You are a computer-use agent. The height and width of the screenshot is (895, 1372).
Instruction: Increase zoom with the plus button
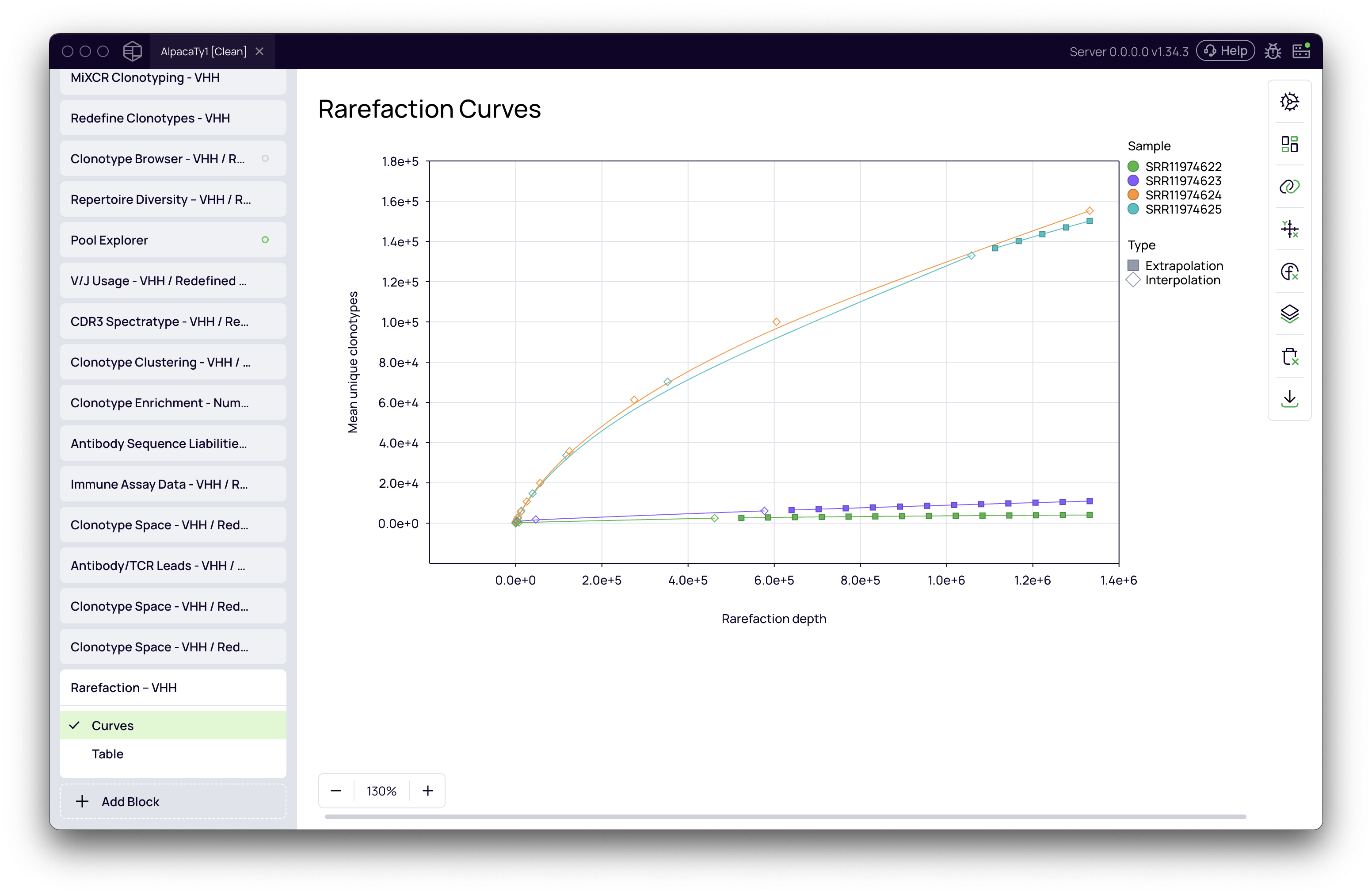[x=427, y=791]
